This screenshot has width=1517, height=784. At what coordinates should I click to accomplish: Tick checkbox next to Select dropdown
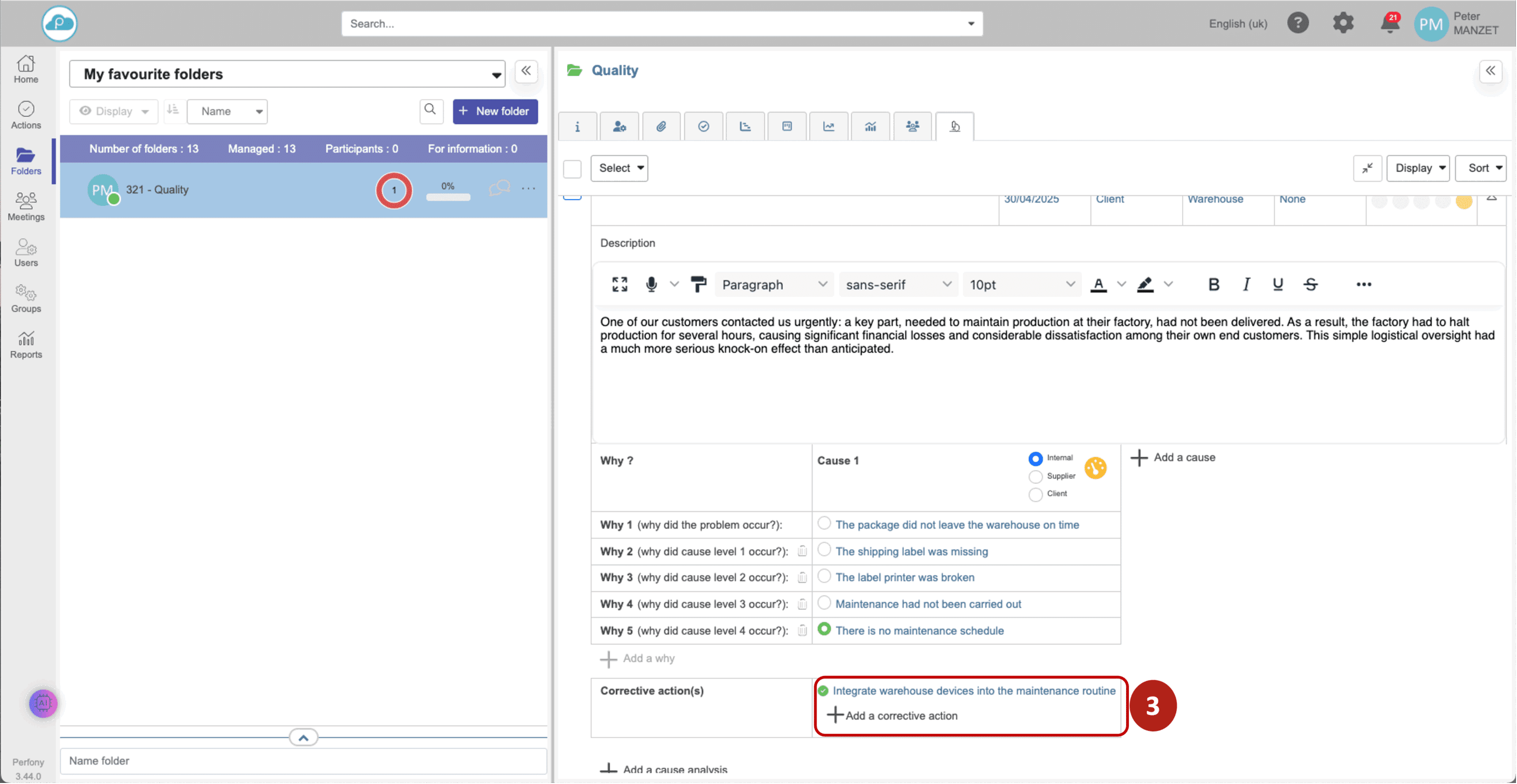tap(572, 169)
